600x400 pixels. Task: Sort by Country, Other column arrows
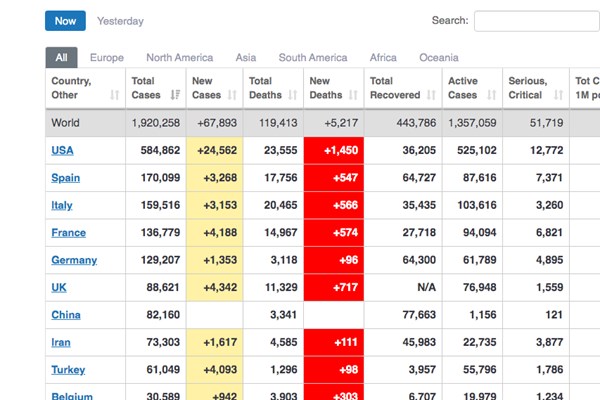114,95
